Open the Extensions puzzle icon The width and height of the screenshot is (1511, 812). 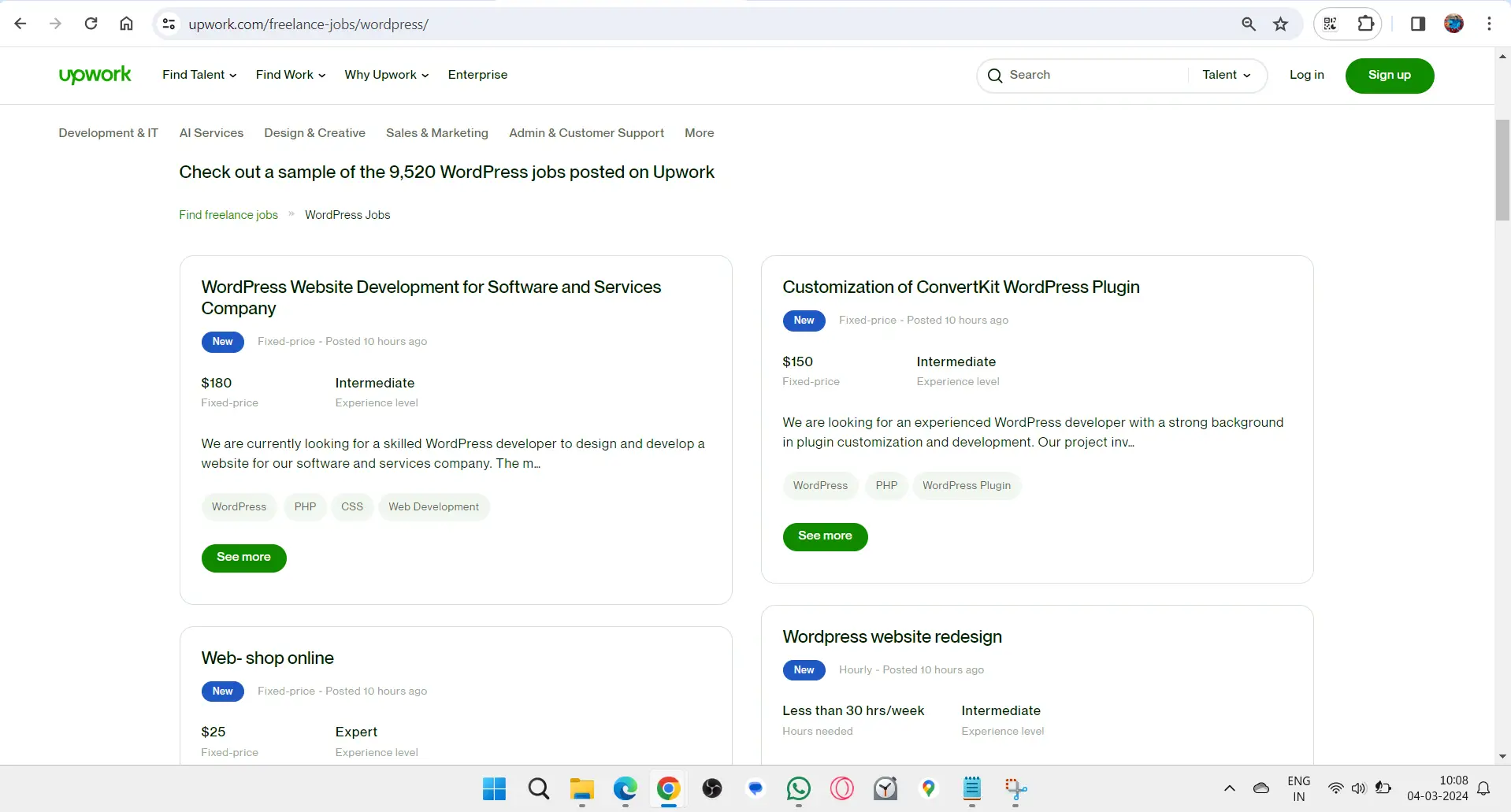pos(1366,24)
